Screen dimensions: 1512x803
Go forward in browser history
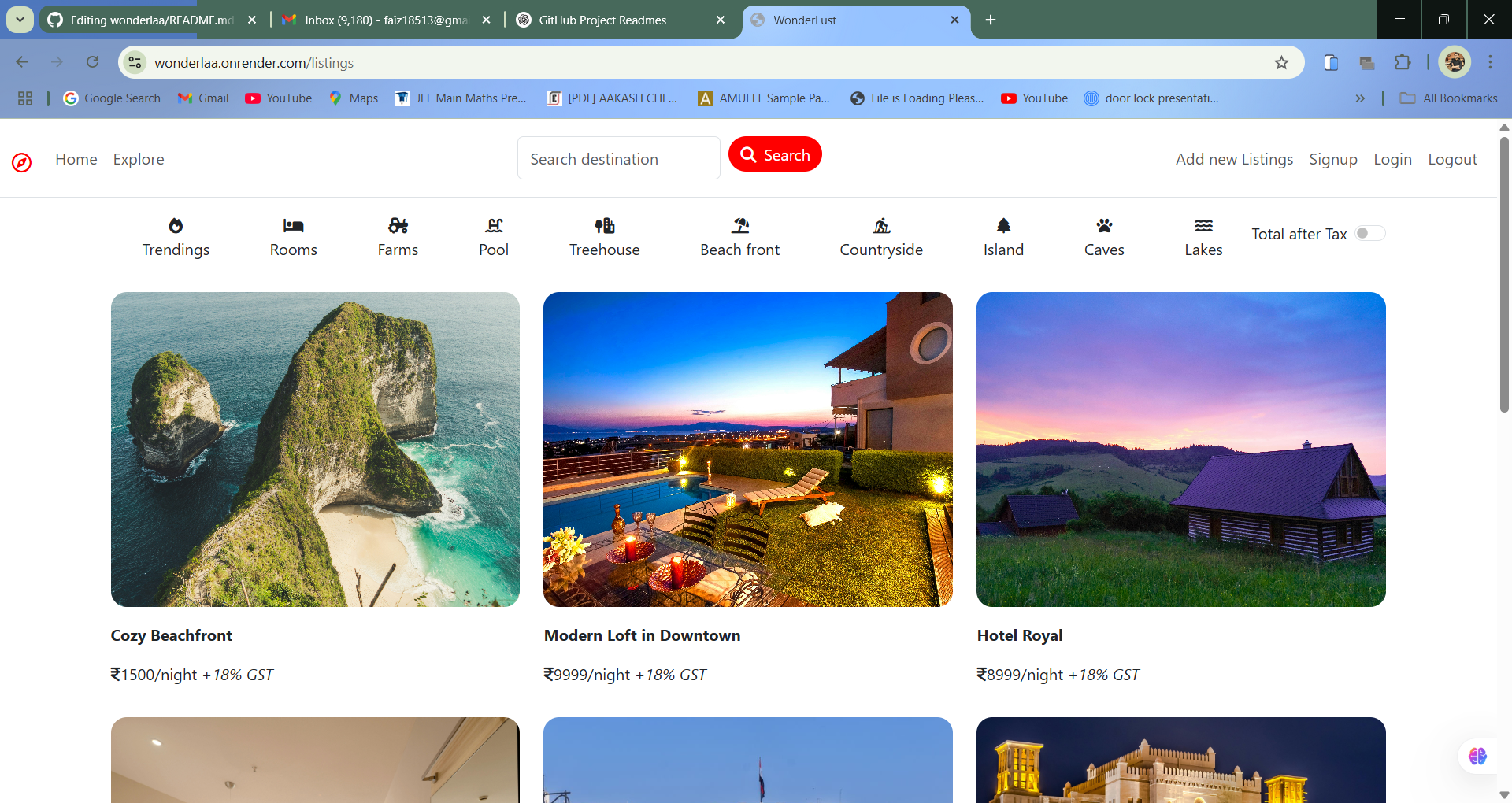[57, 62]
